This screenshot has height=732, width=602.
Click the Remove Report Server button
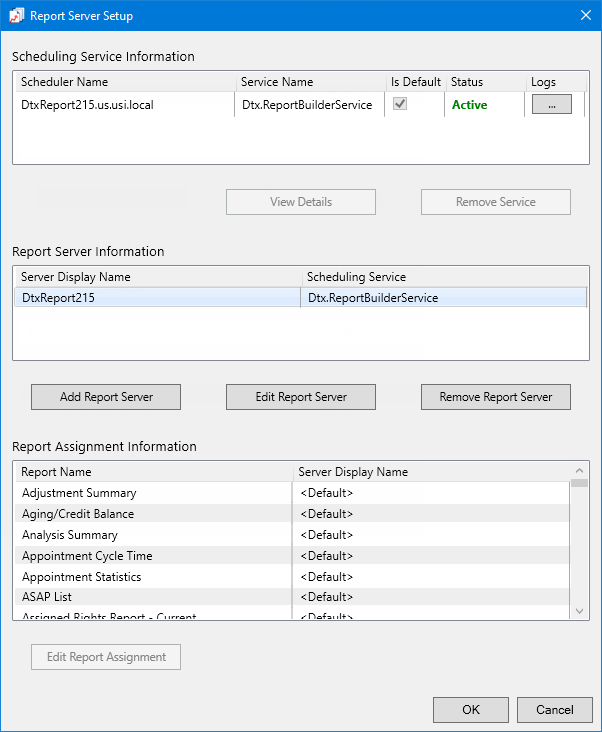click(x=495, y=397)
